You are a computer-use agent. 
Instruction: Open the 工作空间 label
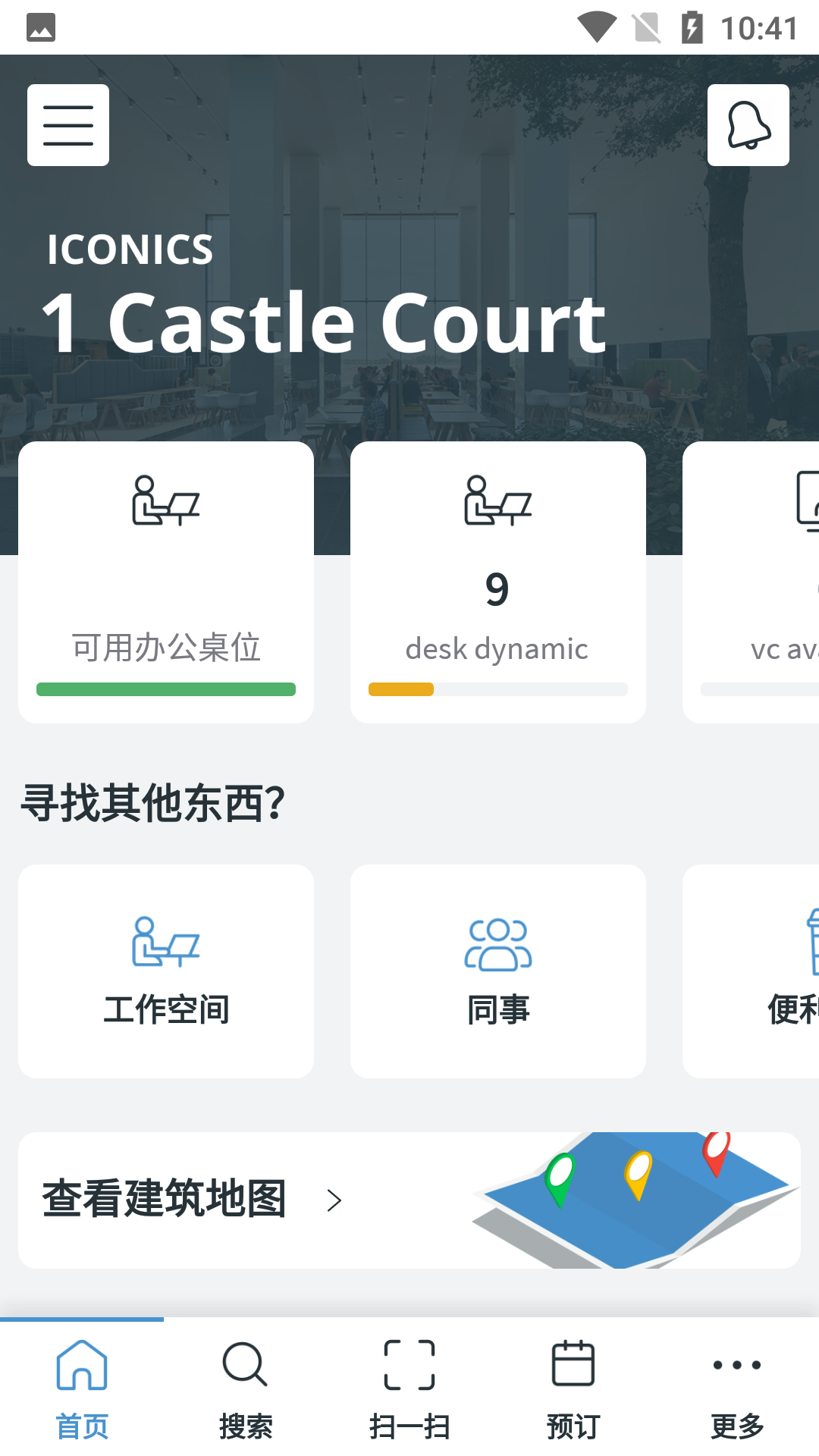pos(166,1009)
